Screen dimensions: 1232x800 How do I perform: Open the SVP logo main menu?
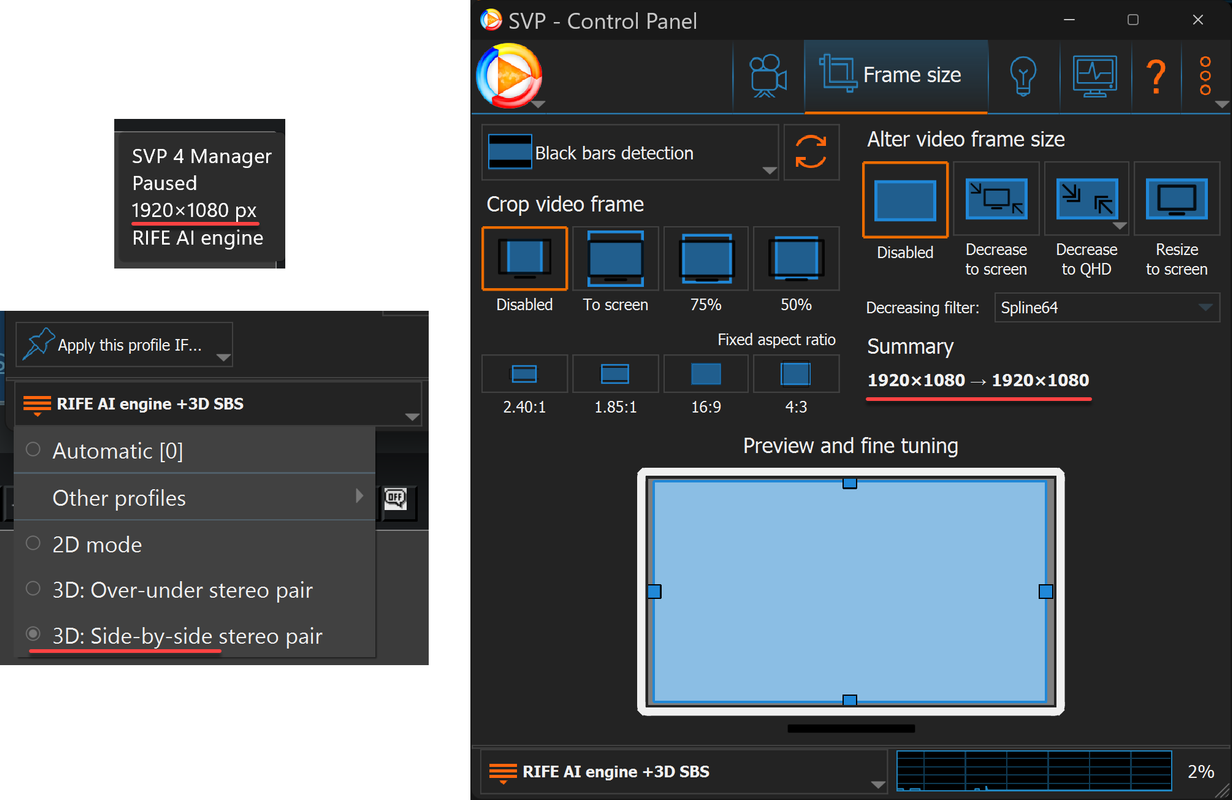[508, 75]
